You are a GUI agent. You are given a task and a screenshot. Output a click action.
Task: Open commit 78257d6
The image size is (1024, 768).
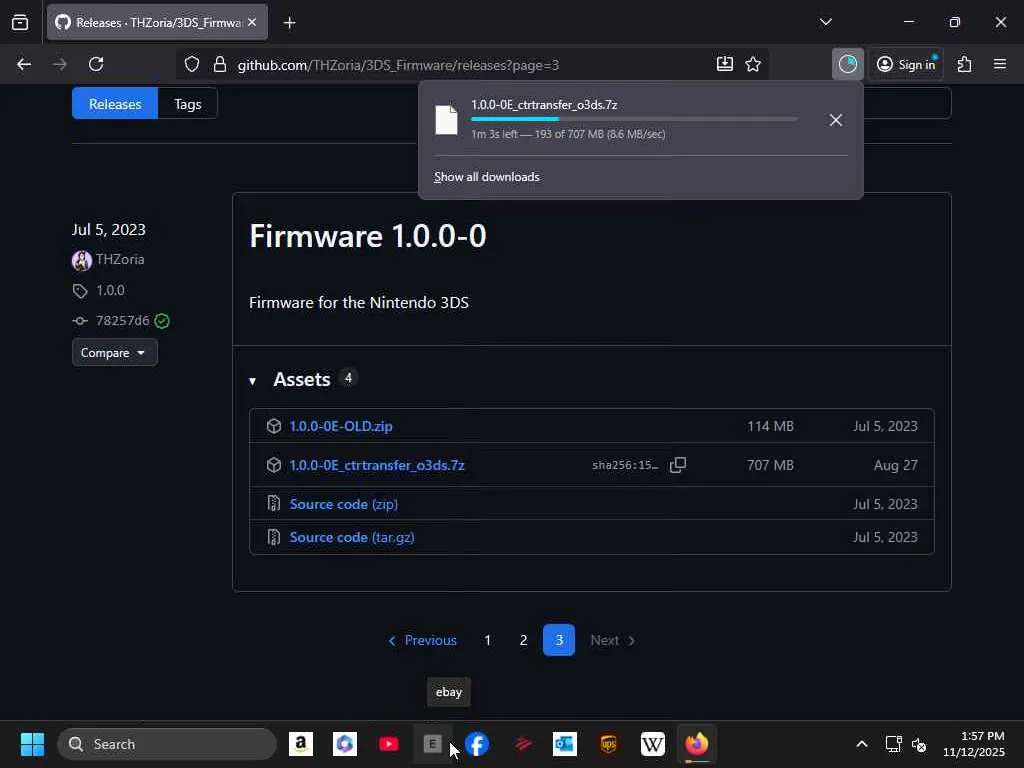click(123, 321)
